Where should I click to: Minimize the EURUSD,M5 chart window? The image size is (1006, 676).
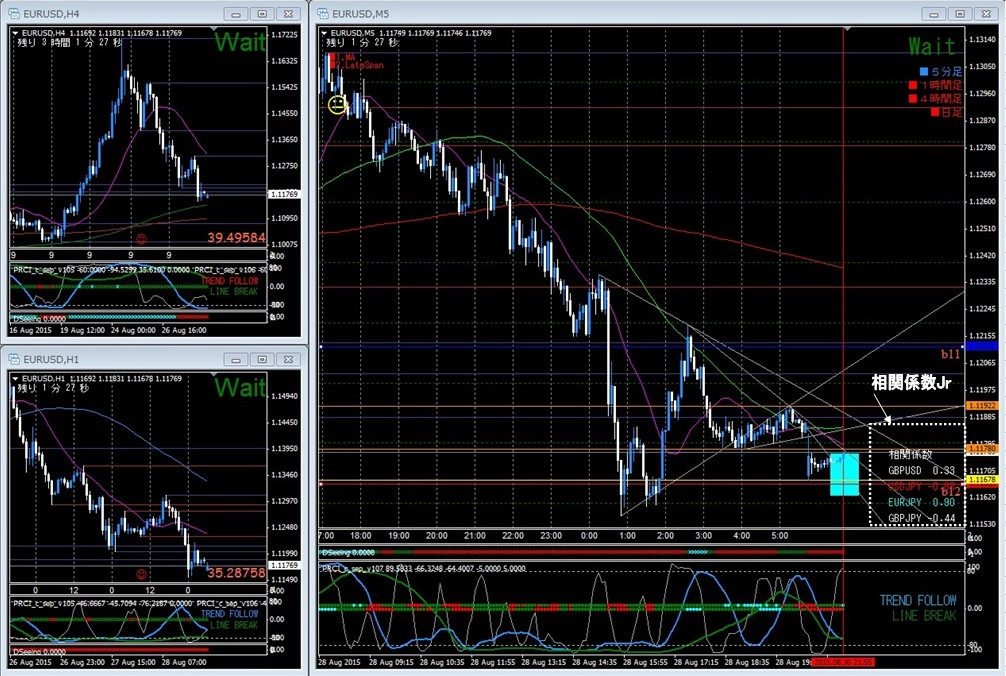[934, 13]
